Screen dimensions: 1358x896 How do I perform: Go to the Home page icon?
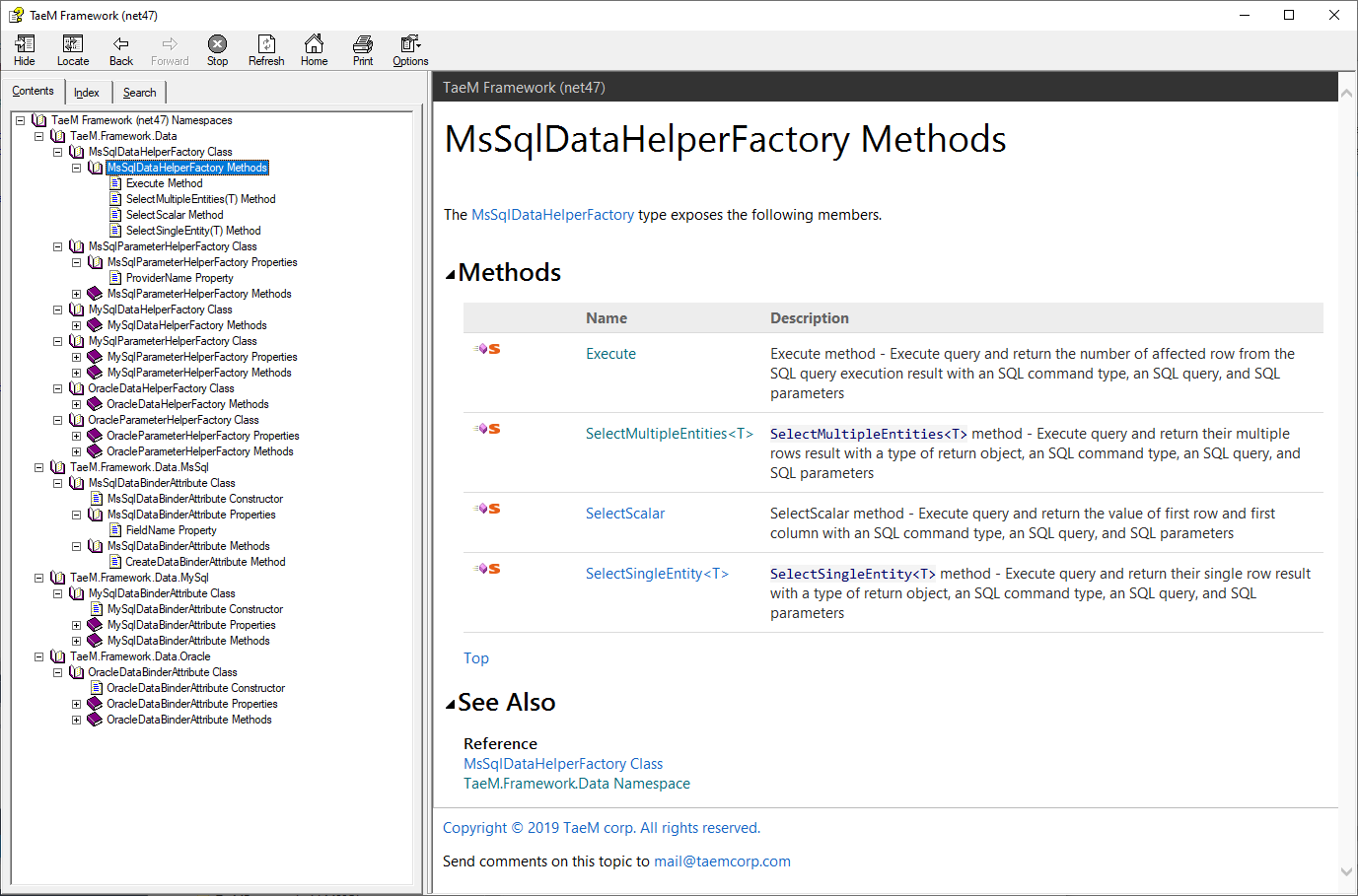point(314,43)
